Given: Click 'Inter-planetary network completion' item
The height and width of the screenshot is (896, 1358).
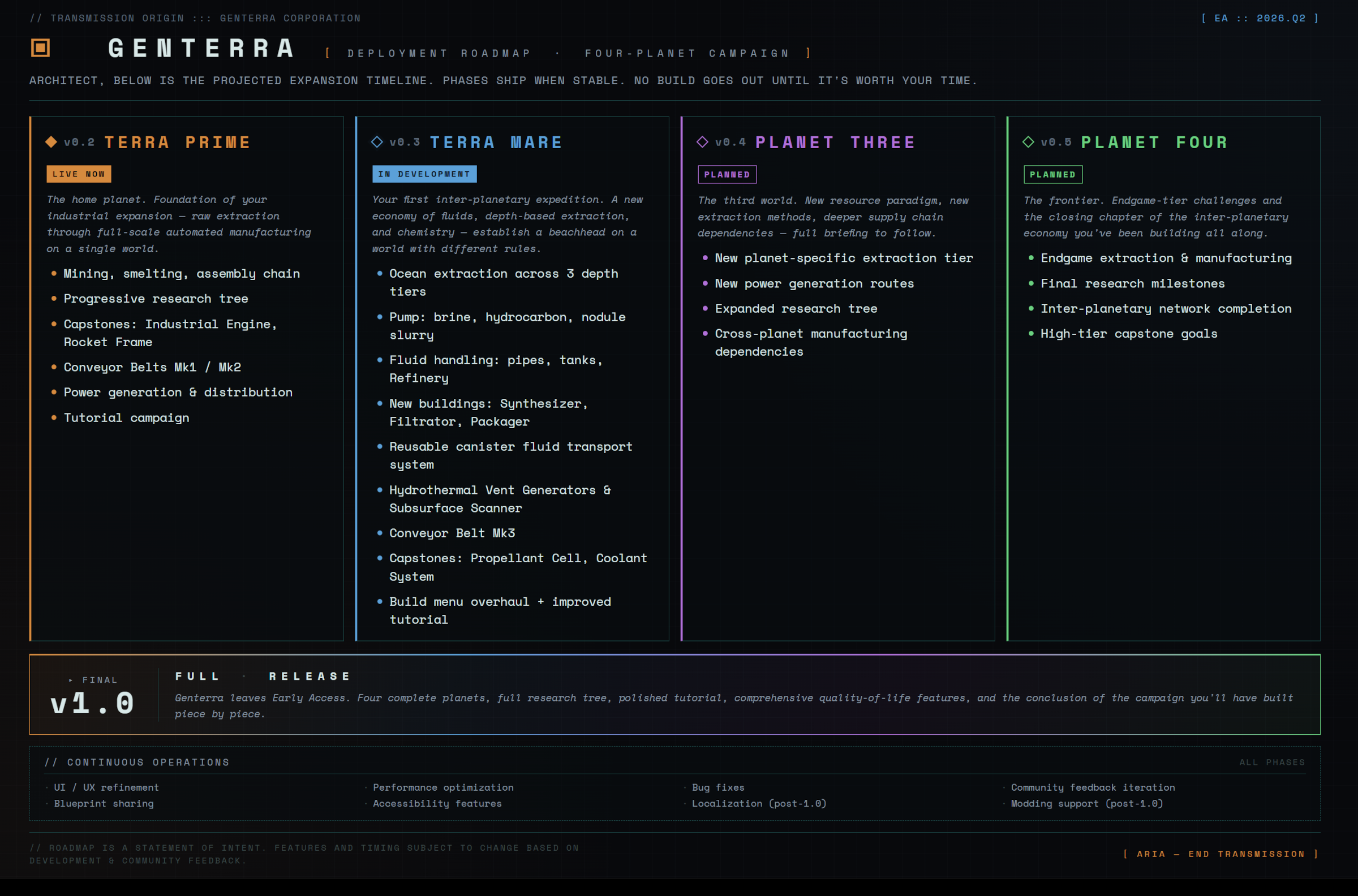Looking at the screenshot, I should point(1166,309).
